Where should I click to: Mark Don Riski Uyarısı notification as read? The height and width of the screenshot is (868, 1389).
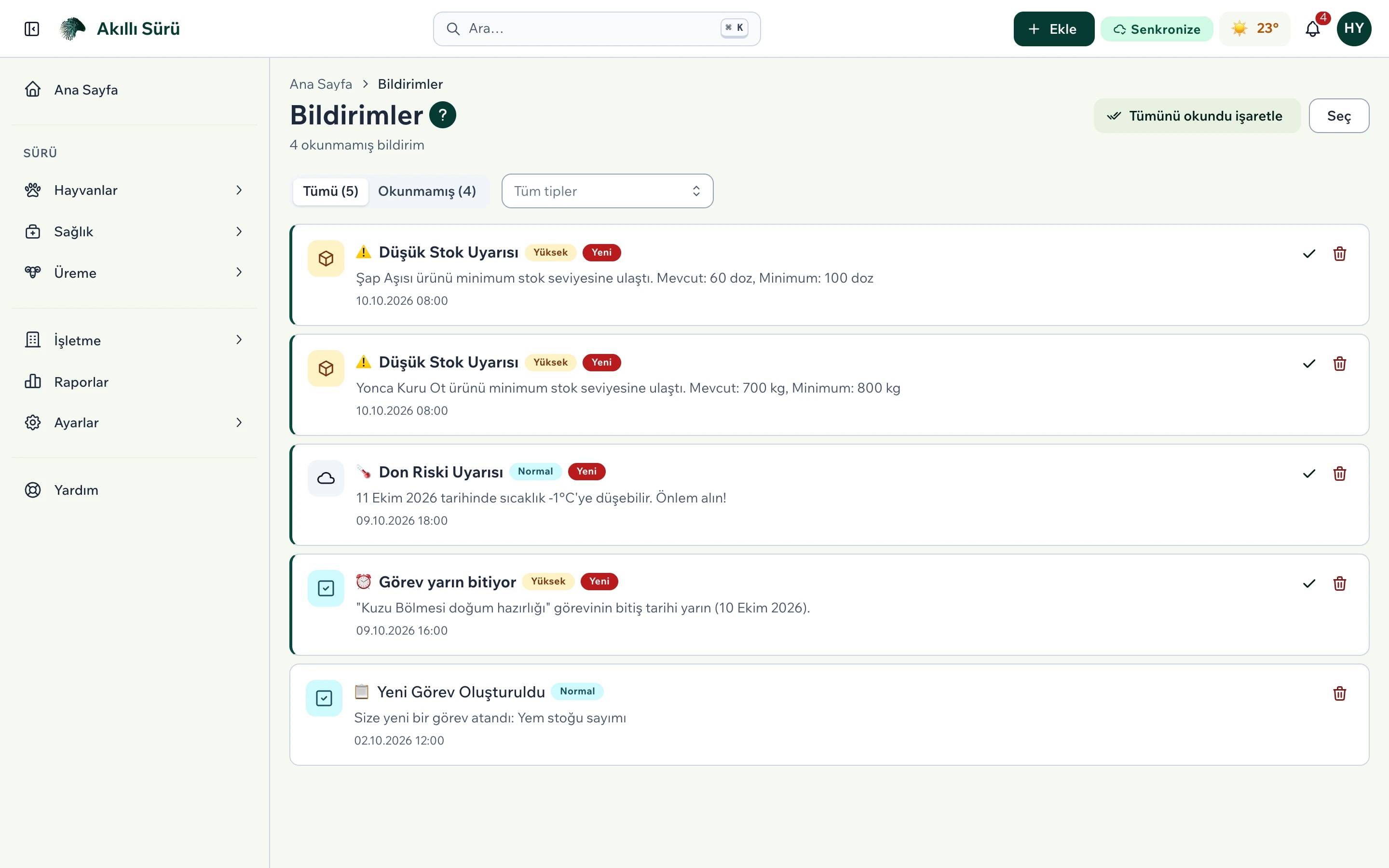pyautogui.click(x=1308, y=474)
